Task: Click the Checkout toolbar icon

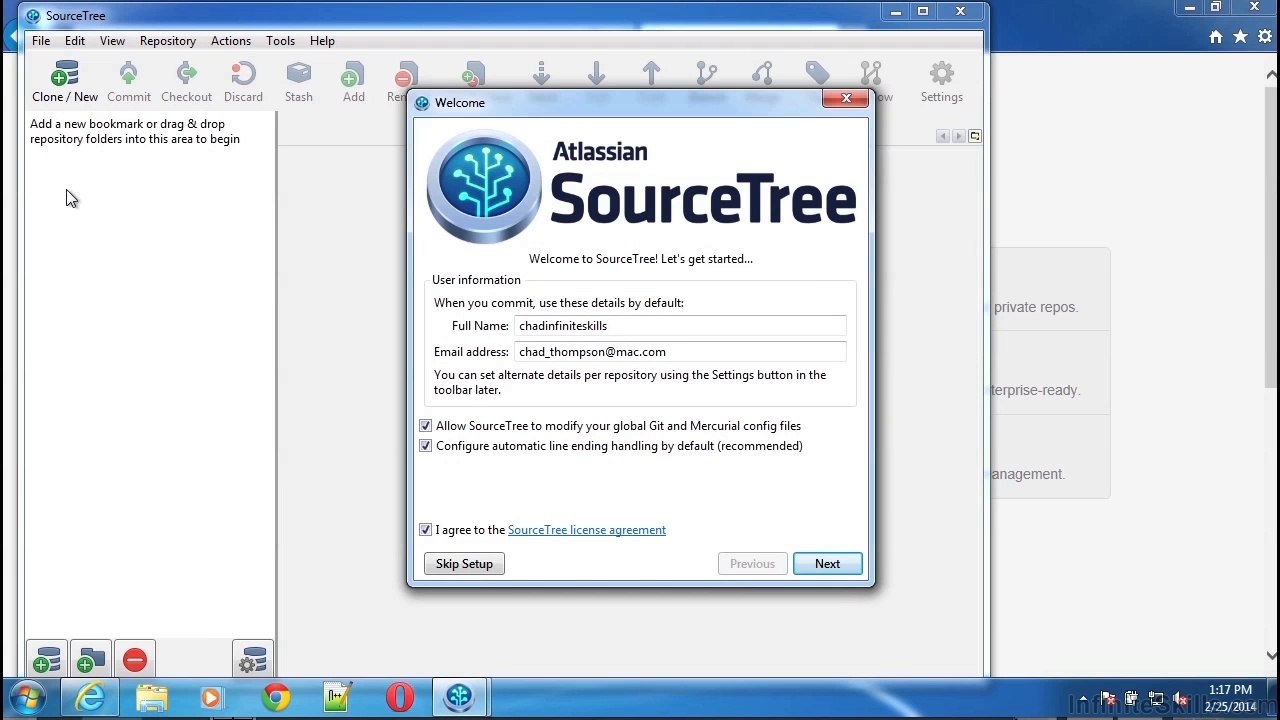Action: (x=186, y=74)
